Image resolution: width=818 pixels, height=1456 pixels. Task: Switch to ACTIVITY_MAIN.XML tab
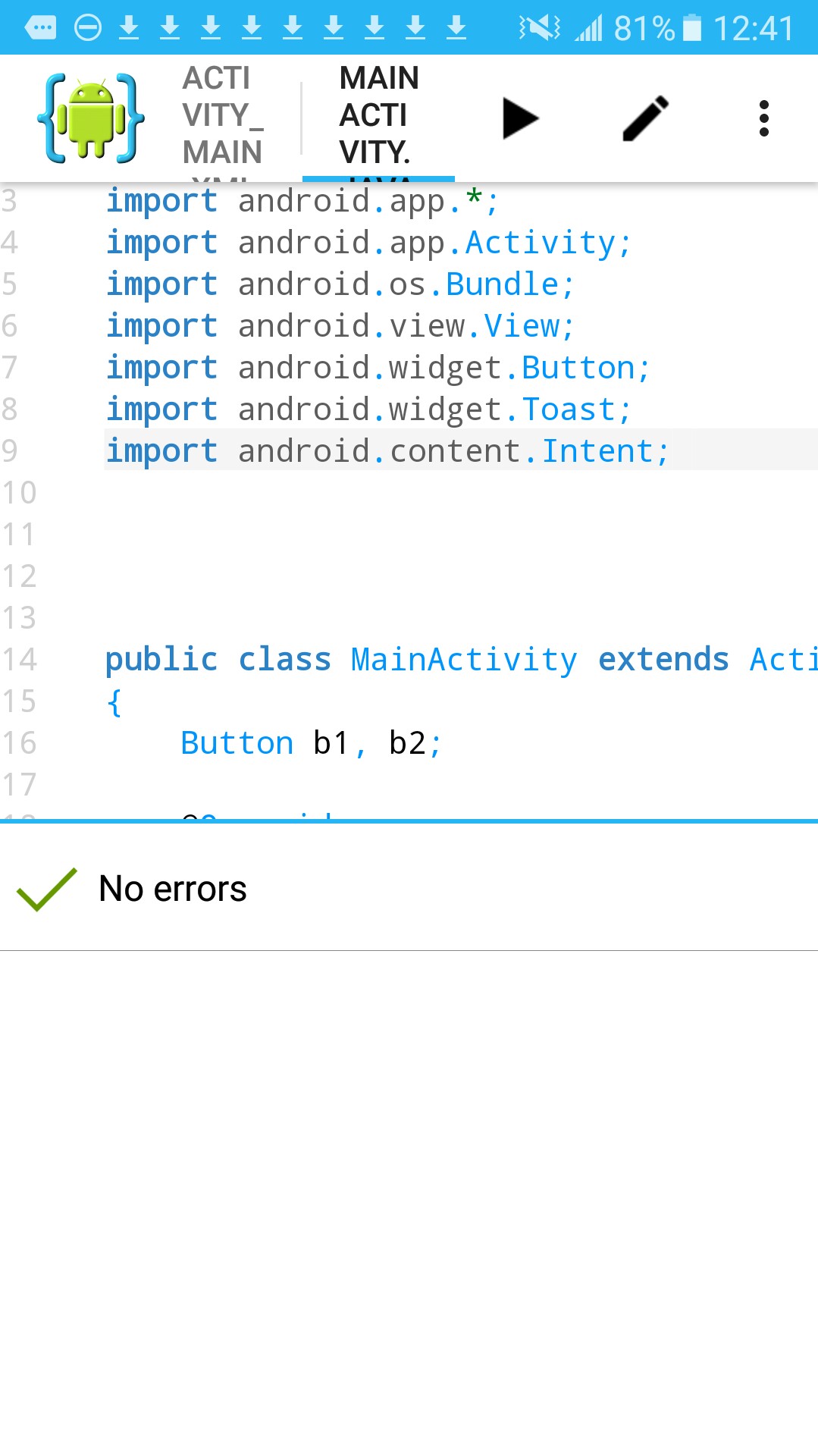(x=224, y=118)
